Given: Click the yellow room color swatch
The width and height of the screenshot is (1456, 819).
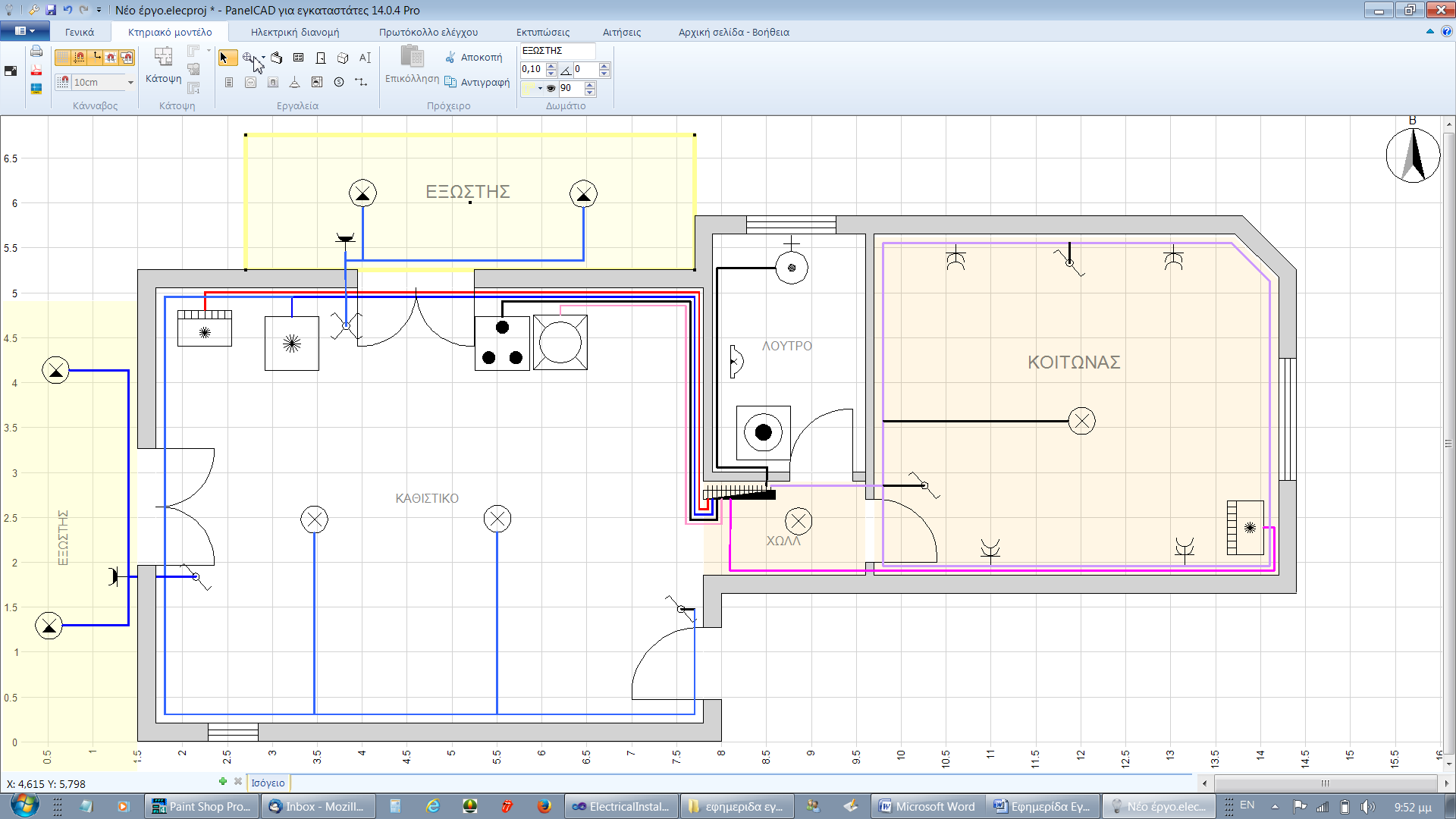Looking at the screenshot, I should pyautogui.click(x=528, y=88).
